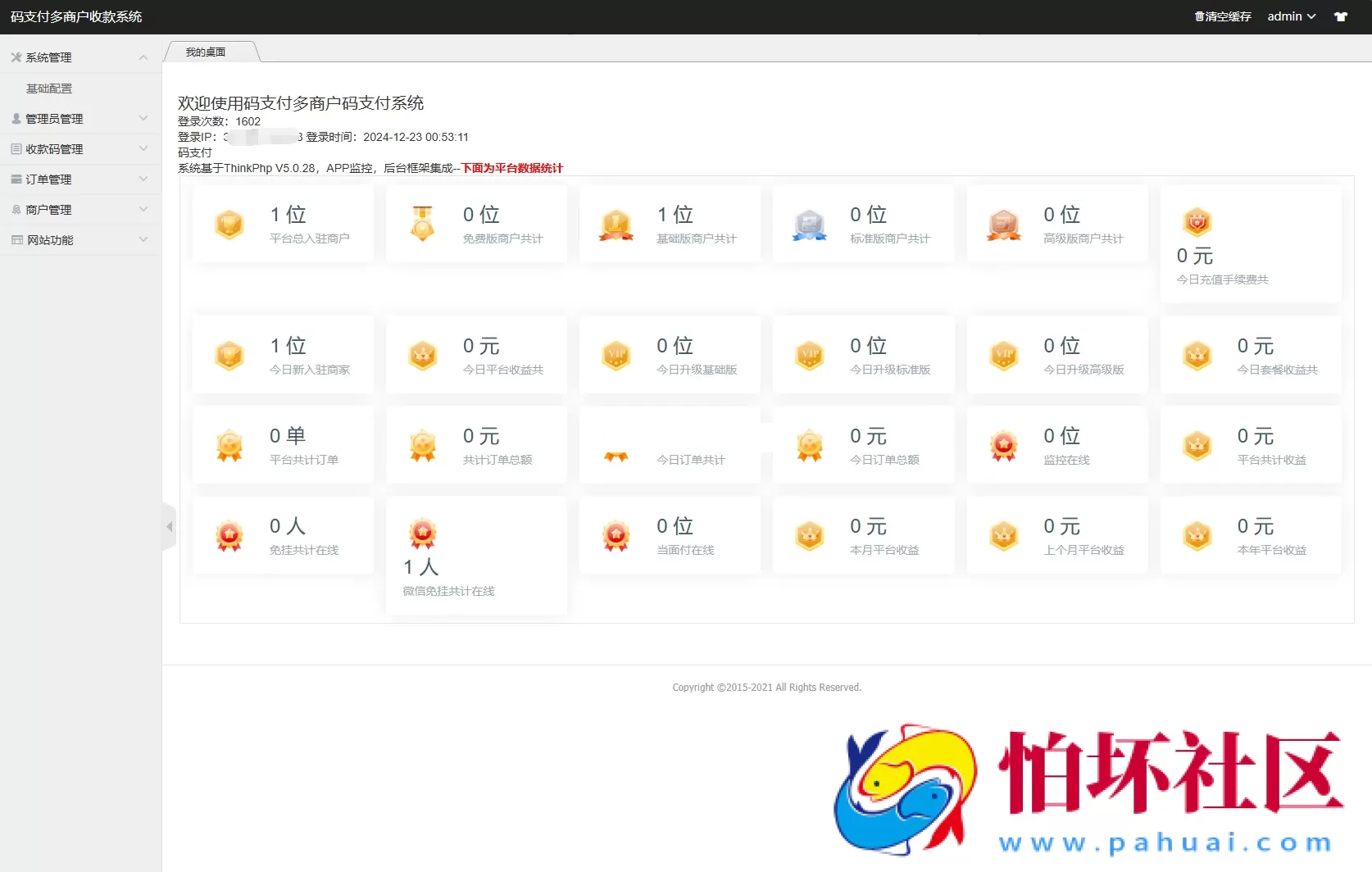This screenshot has width=1372, height=872.
Task: Open the admin account dropdown
Action: coord(1291,16)
